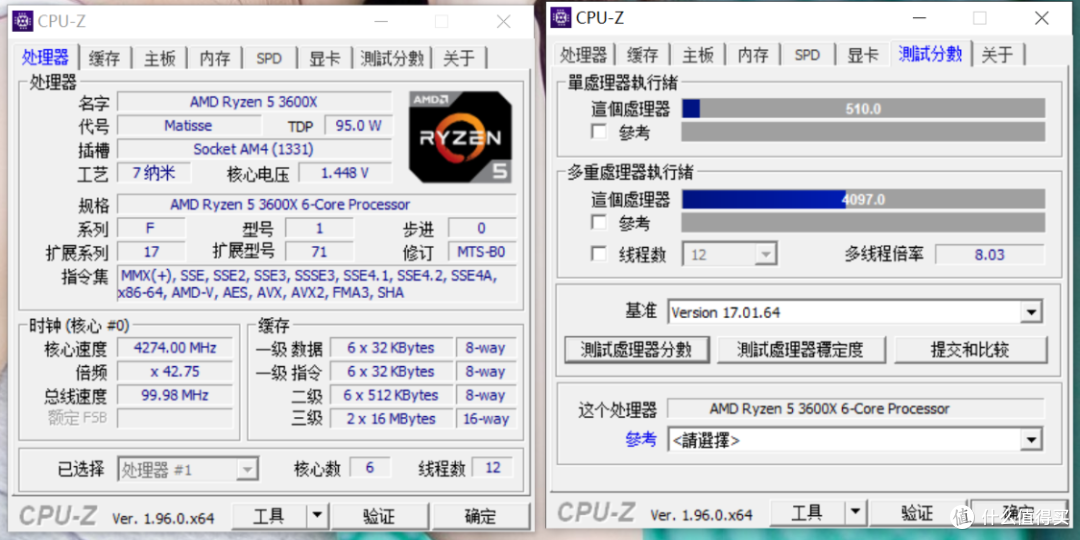Click the CPU-Z app icon in right window title bar
This screenshot has width=1080, height=540.
click(x=561, y=18)
